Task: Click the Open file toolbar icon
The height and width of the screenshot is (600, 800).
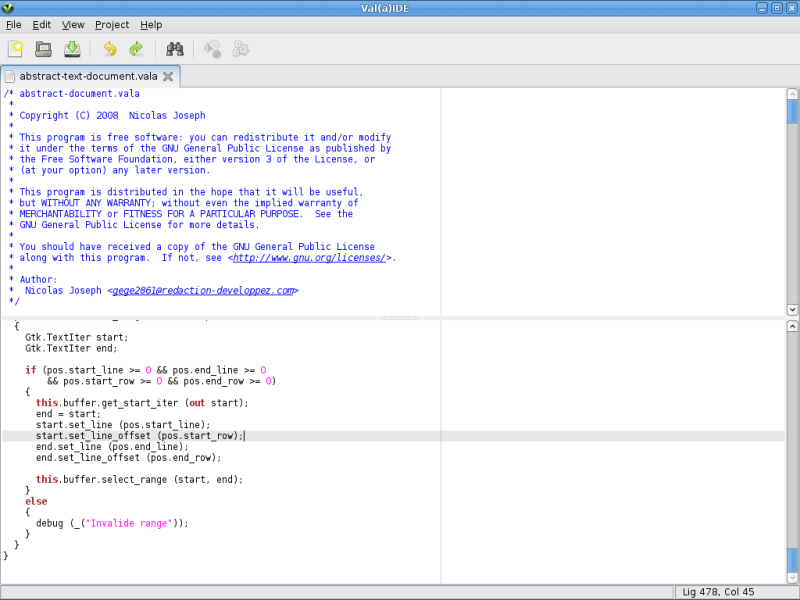Action: 43,49
